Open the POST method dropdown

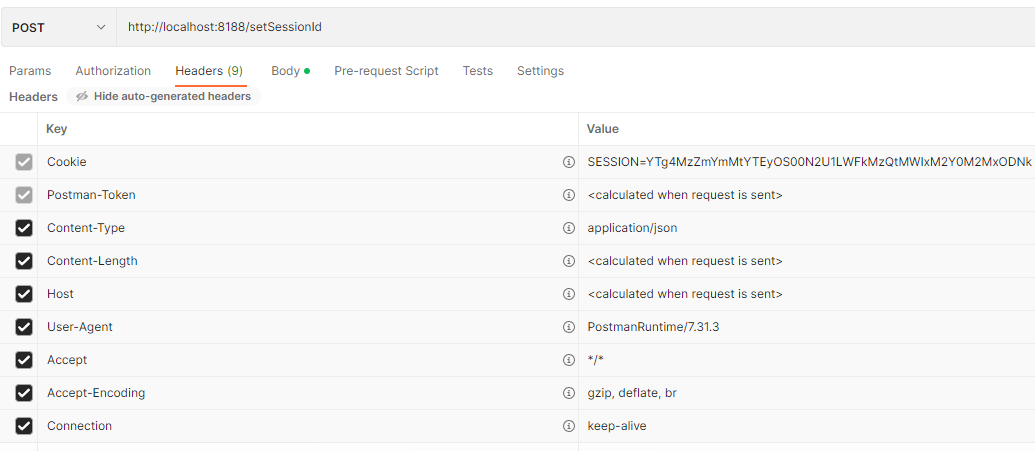pos(59,27)
